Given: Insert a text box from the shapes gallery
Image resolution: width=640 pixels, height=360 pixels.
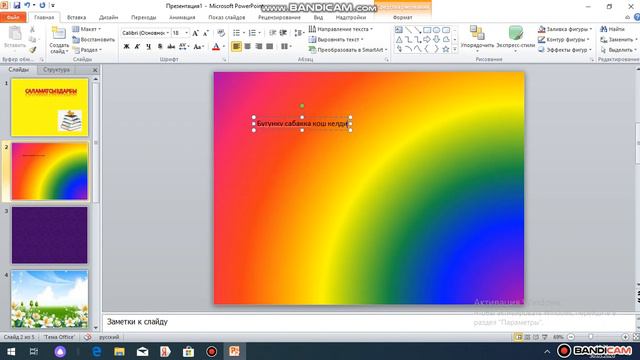Looking at the screenshot, I should point(399,30).
